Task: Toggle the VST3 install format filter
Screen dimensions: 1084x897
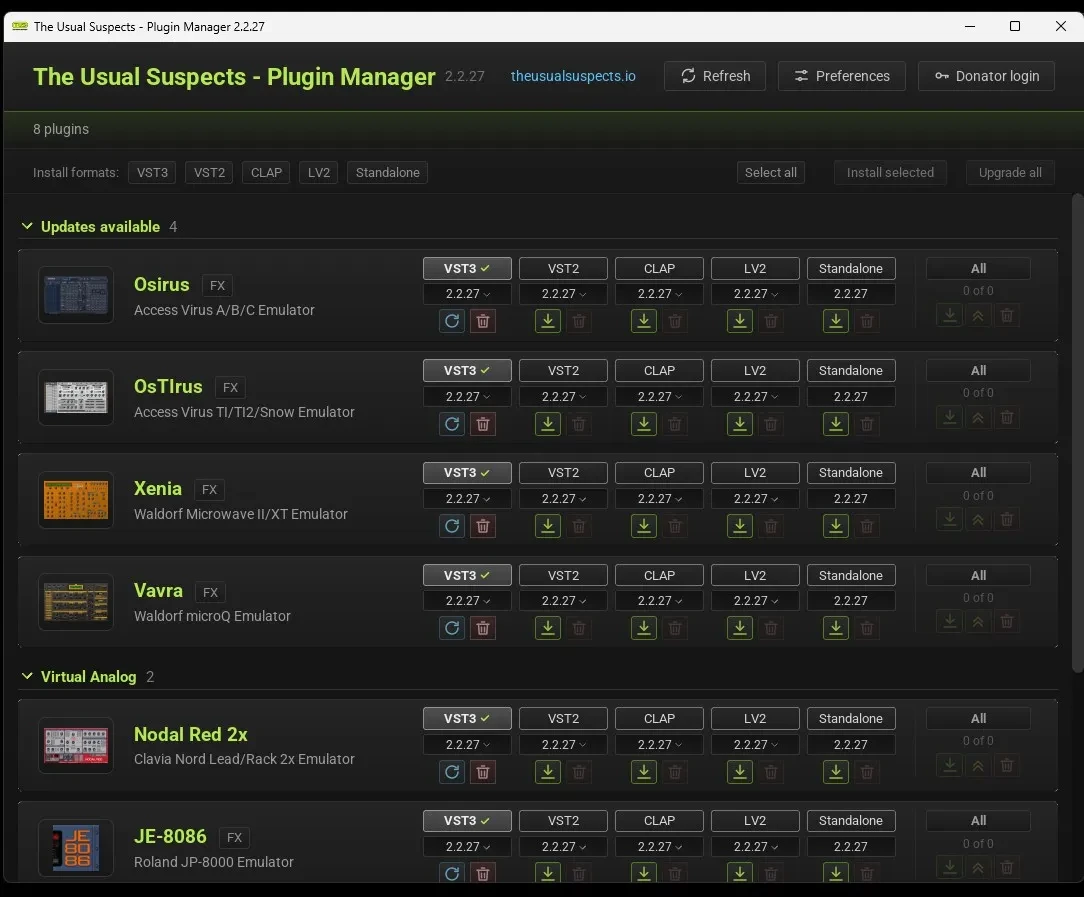Action: 152,173
